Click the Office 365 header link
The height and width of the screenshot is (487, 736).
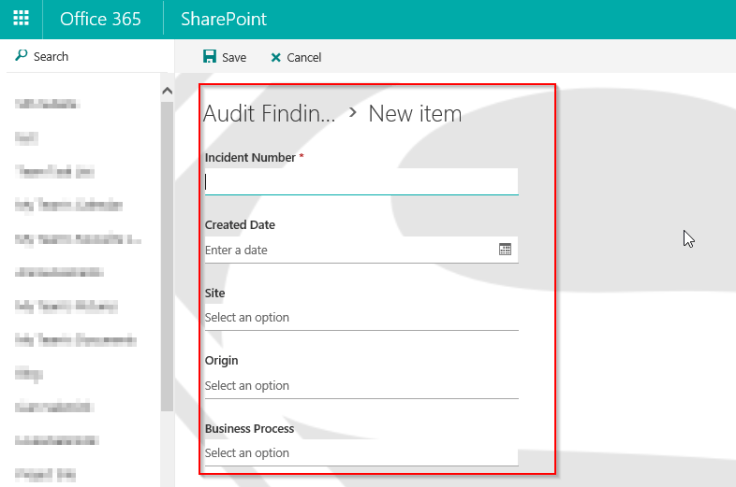[100, 19]
